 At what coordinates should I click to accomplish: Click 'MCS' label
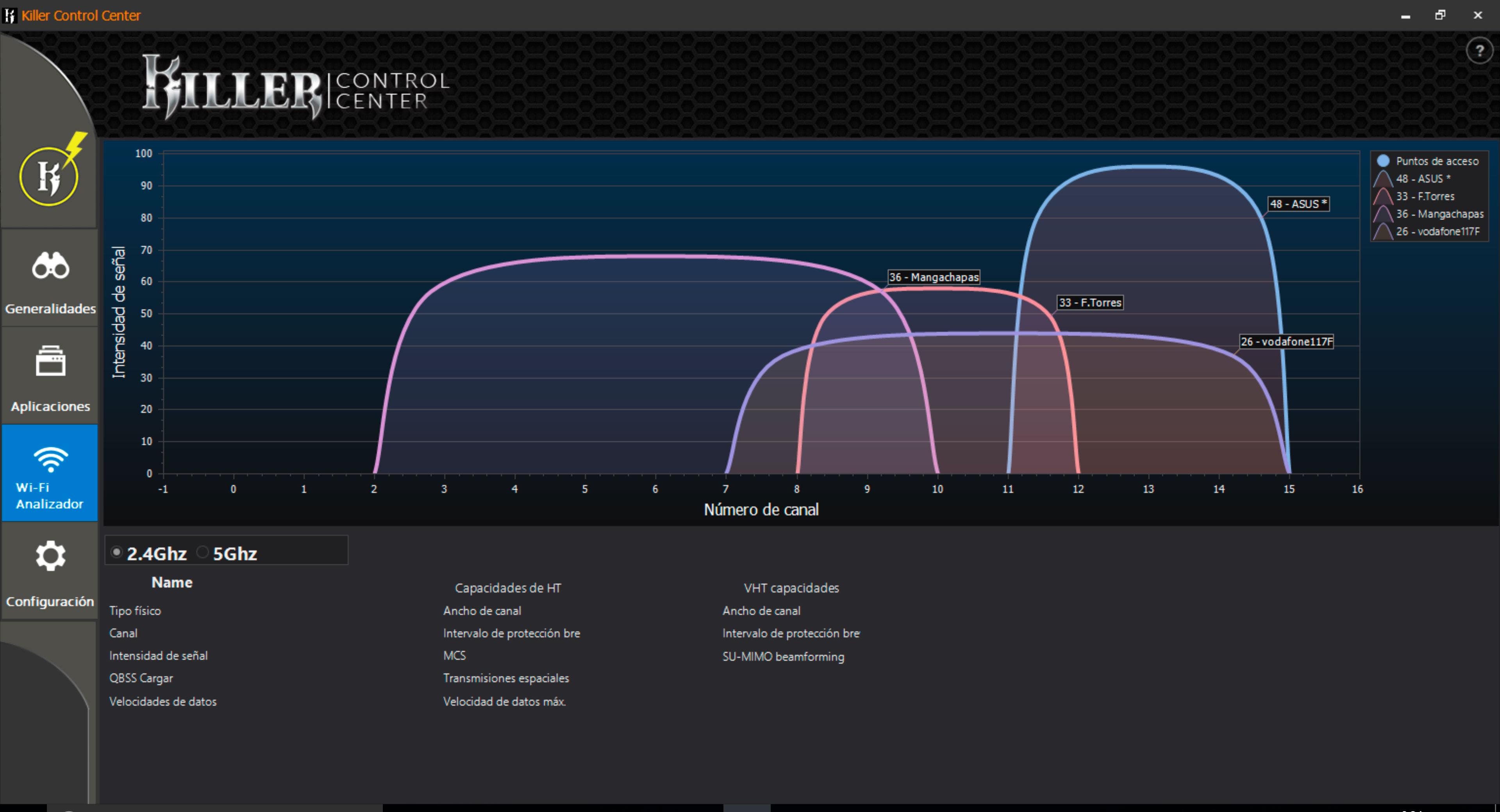point(454,655)
